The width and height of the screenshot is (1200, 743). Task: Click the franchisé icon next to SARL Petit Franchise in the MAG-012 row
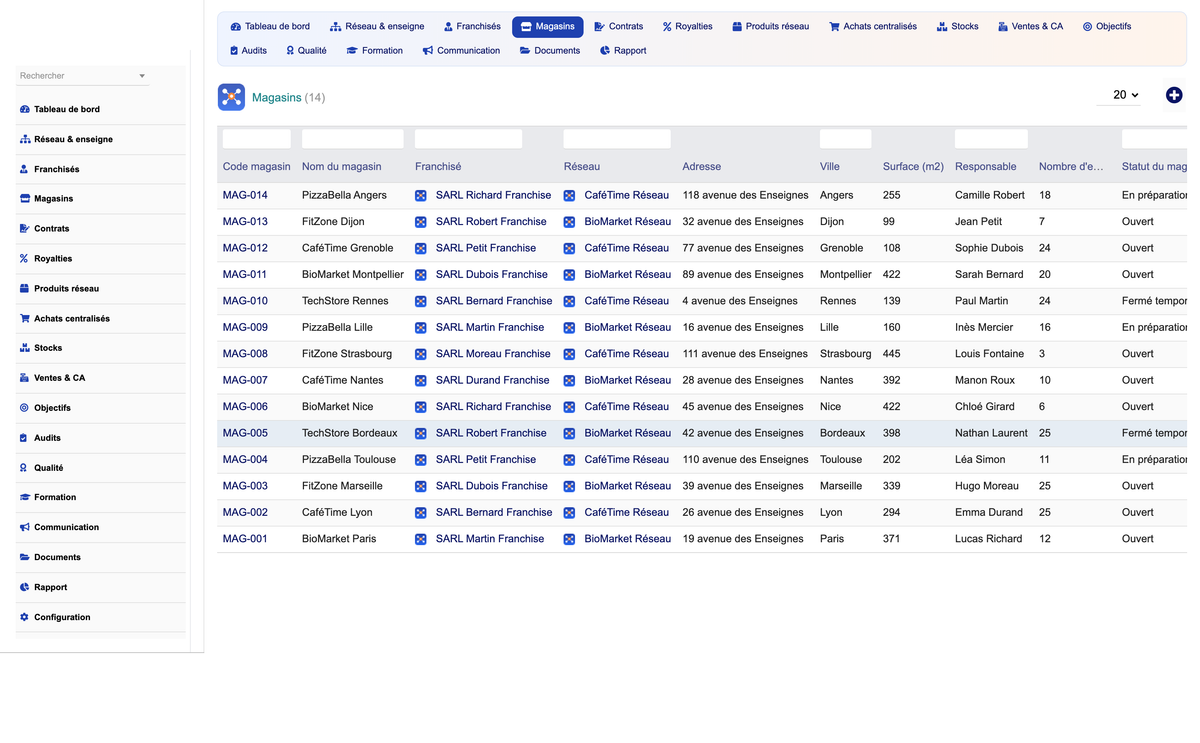click(421, 248)
